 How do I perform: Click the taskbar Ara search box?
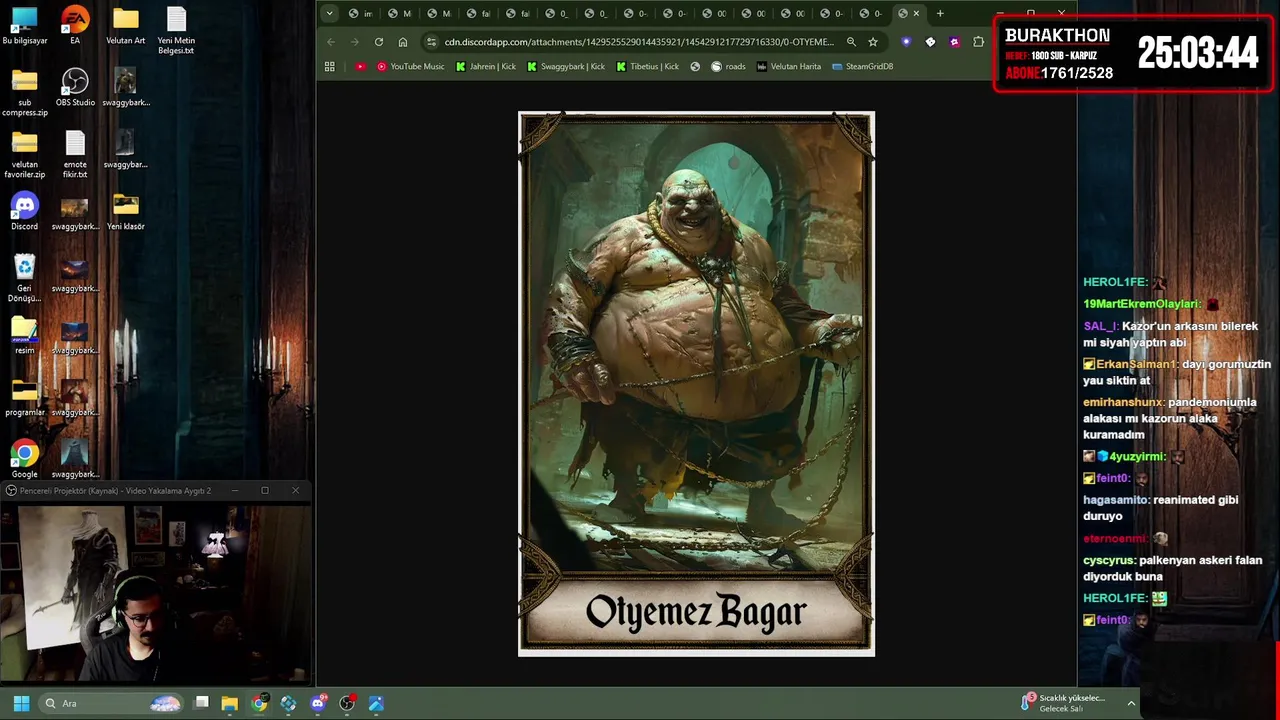pyautogui.click(x=112, y=703)
